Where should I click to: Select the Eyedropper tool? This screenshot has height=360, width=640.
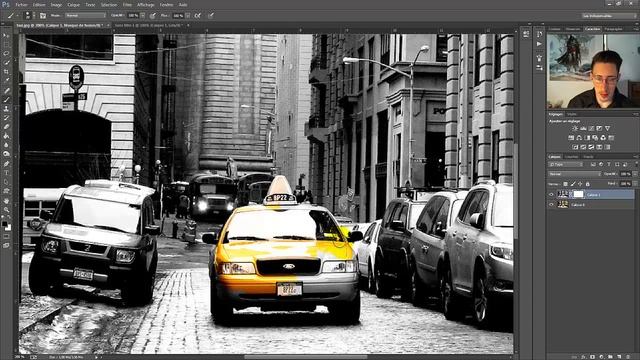point(6,80)
